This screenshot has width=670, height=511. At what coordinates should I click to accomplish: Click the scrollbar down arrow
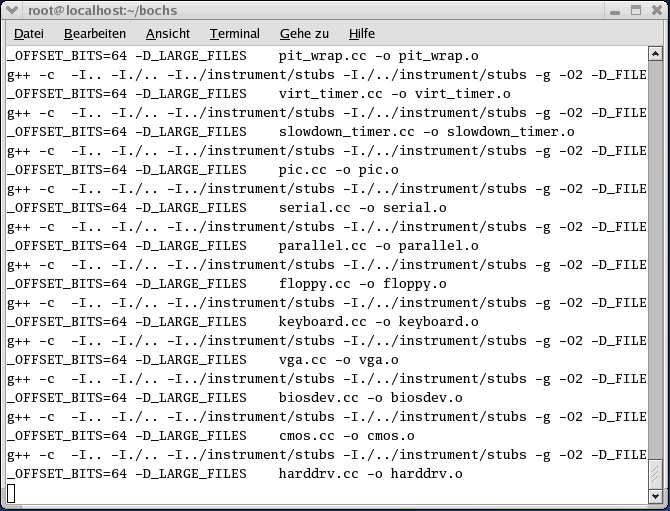(x=655, y=496)
